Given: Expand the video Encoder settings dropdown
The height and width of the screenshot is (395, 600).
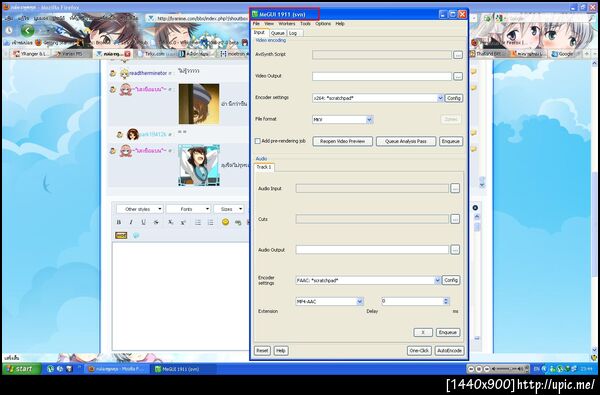Looking at the screenshot, I should 440,98.
